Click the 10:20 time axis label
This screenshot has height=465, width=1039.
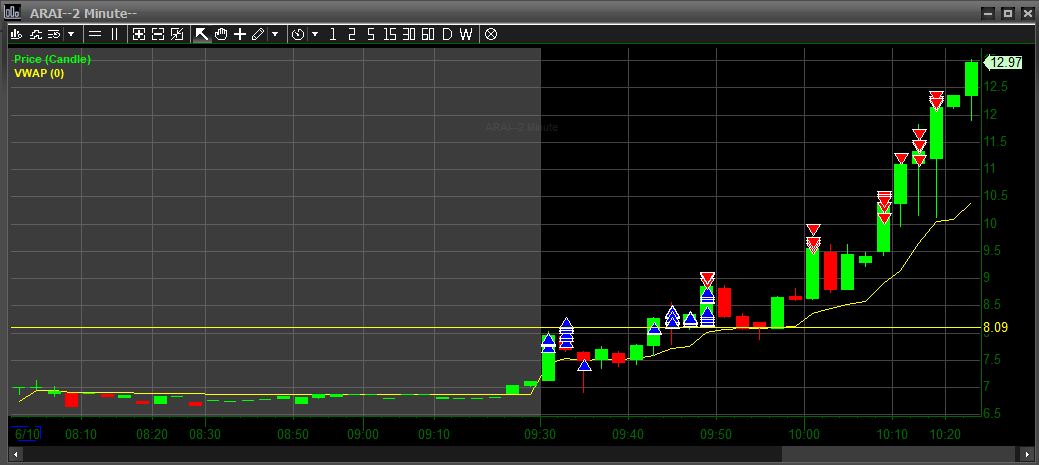946,435
